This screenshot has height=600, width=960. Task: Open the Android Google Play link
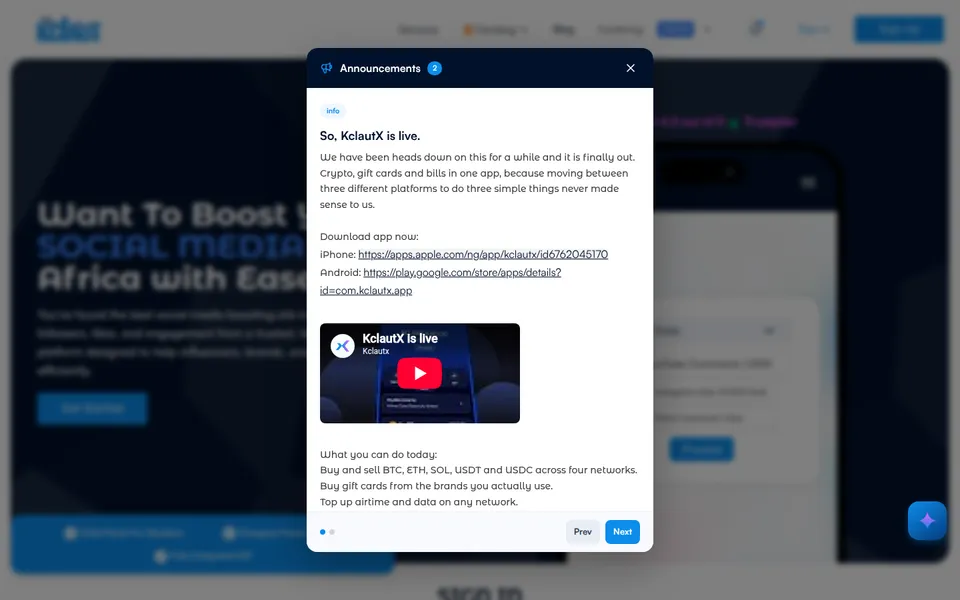(440, 281)
